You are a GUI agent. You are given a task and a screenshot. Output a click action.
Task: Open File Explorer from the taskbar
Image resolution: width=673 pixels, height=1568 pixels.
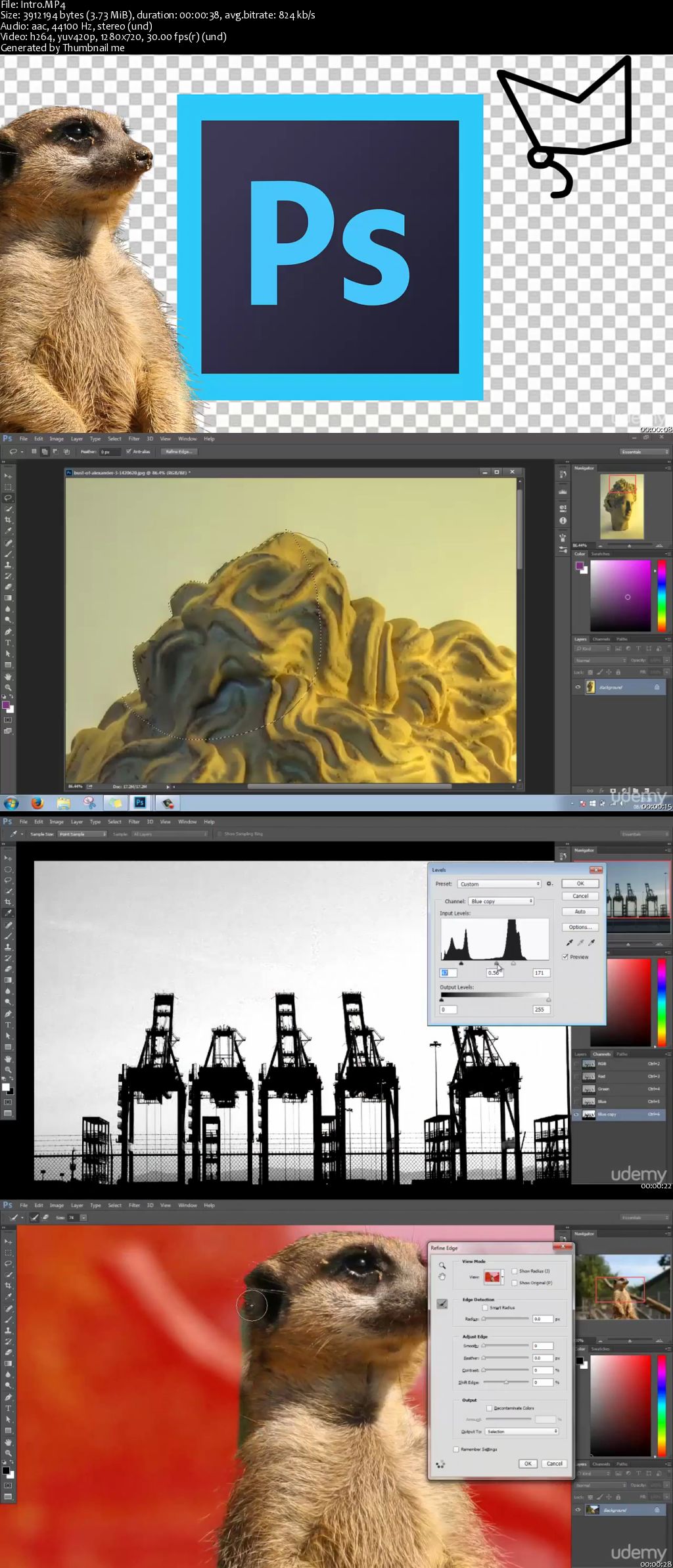(x=64, y=803)
